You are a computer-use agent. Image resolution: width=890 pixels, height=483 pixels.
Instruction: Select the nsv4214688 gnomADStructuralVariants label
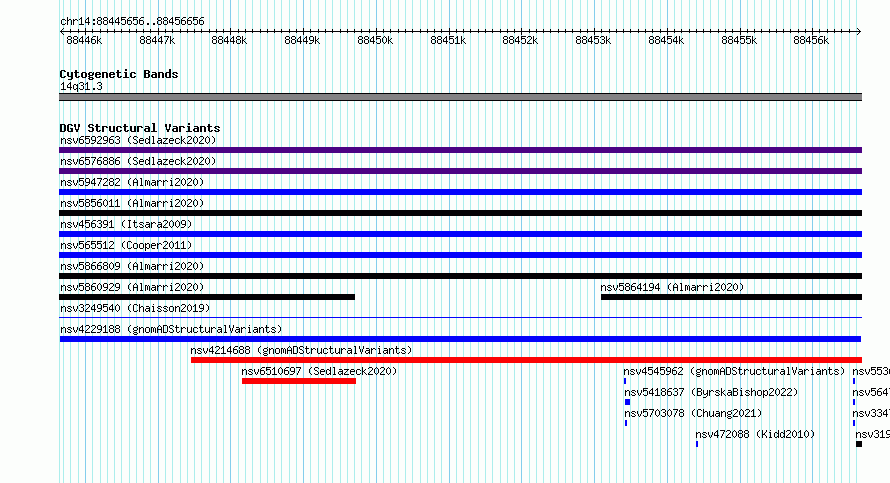pyautogui.click(x=301, y=350)
